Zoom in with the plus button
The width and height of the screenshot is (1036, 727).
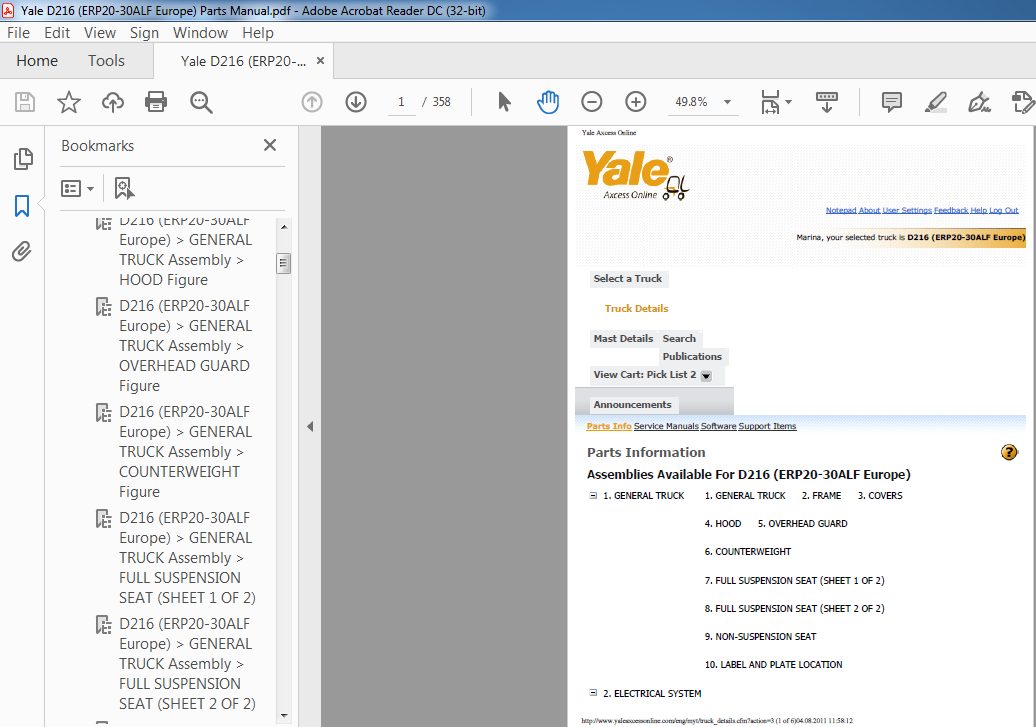636,102
